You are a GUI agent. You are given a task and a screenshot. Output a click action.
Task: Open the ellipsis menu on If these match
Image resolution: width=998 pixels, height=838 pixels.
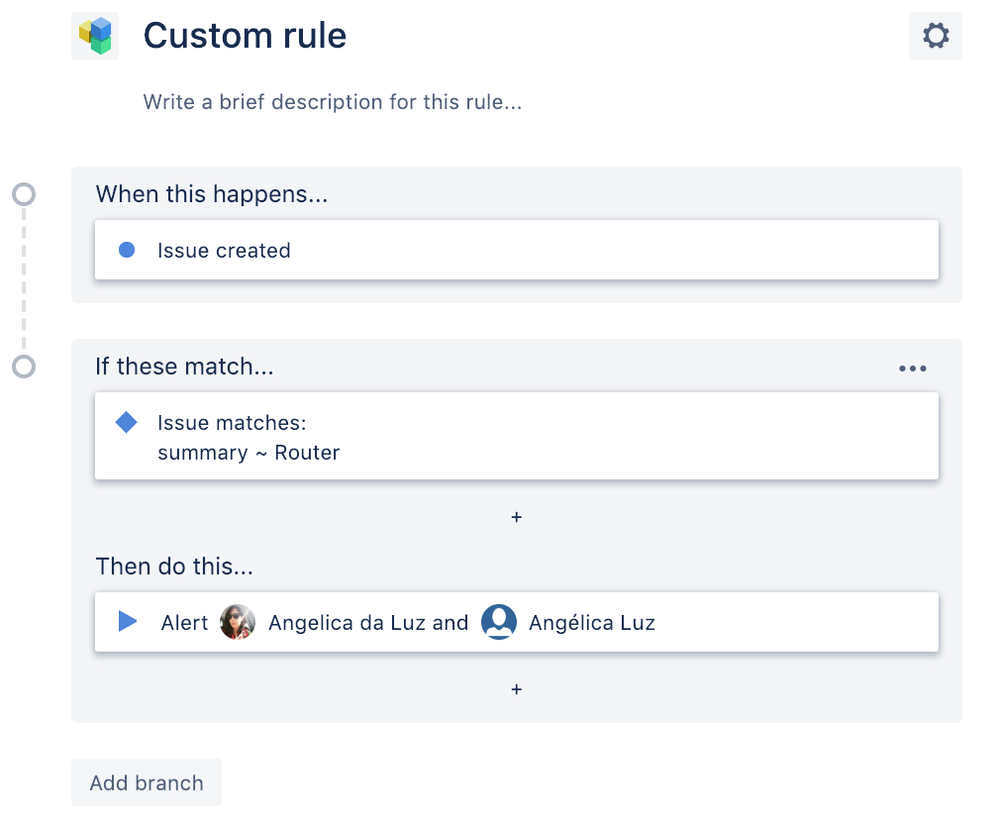click(x=912, y=368)
